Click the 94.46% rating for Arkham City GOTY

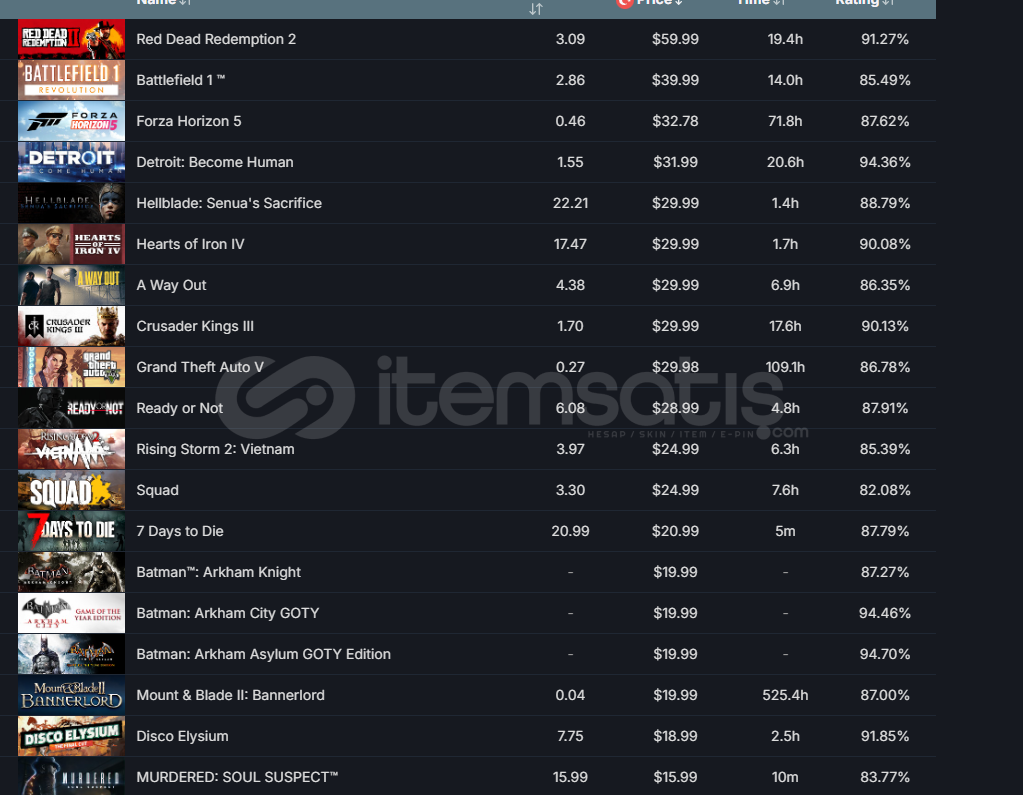click(885, 614)
